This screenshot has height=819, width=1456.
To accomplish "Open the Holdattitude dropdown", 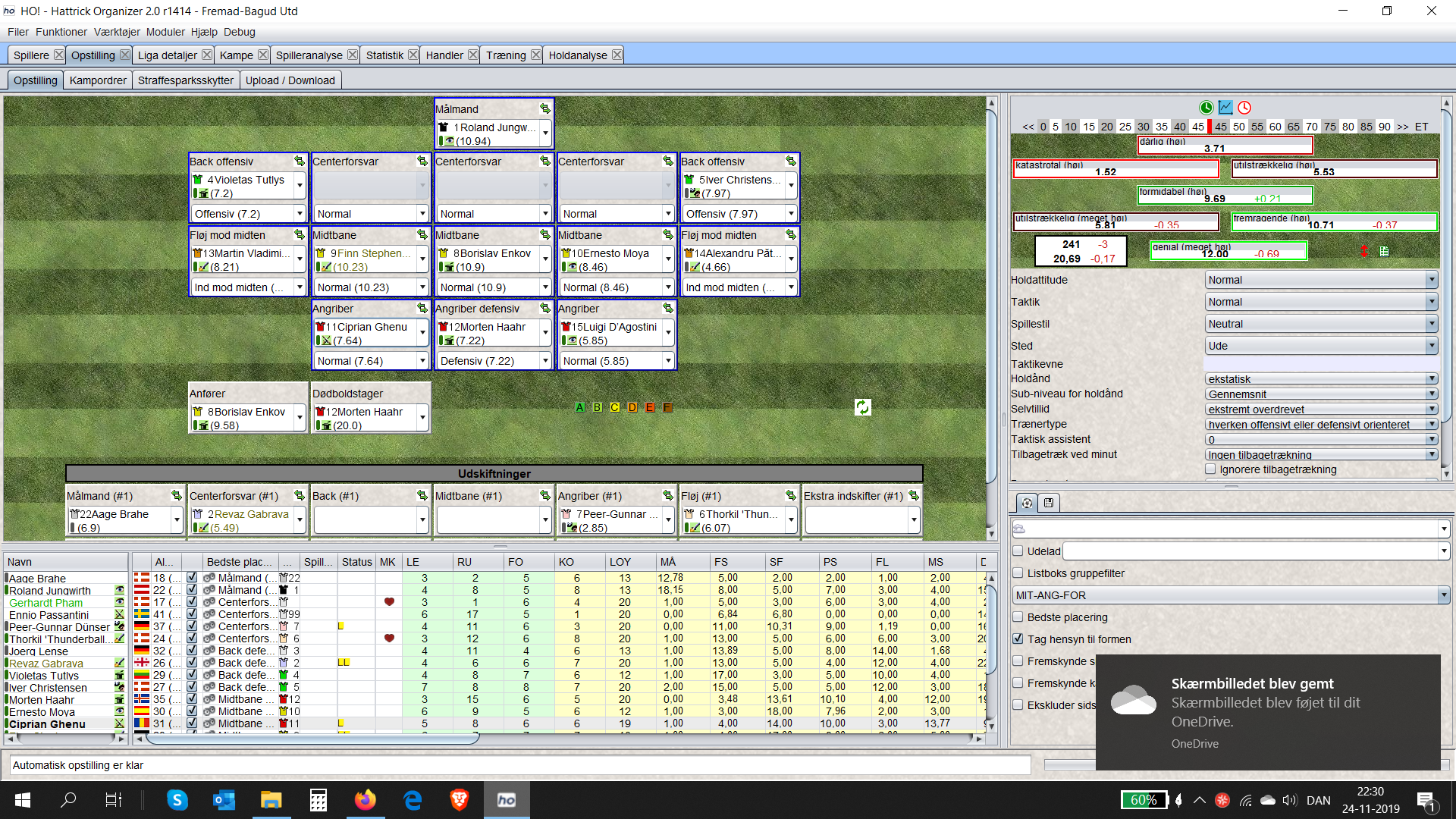I will point(1321,280).
